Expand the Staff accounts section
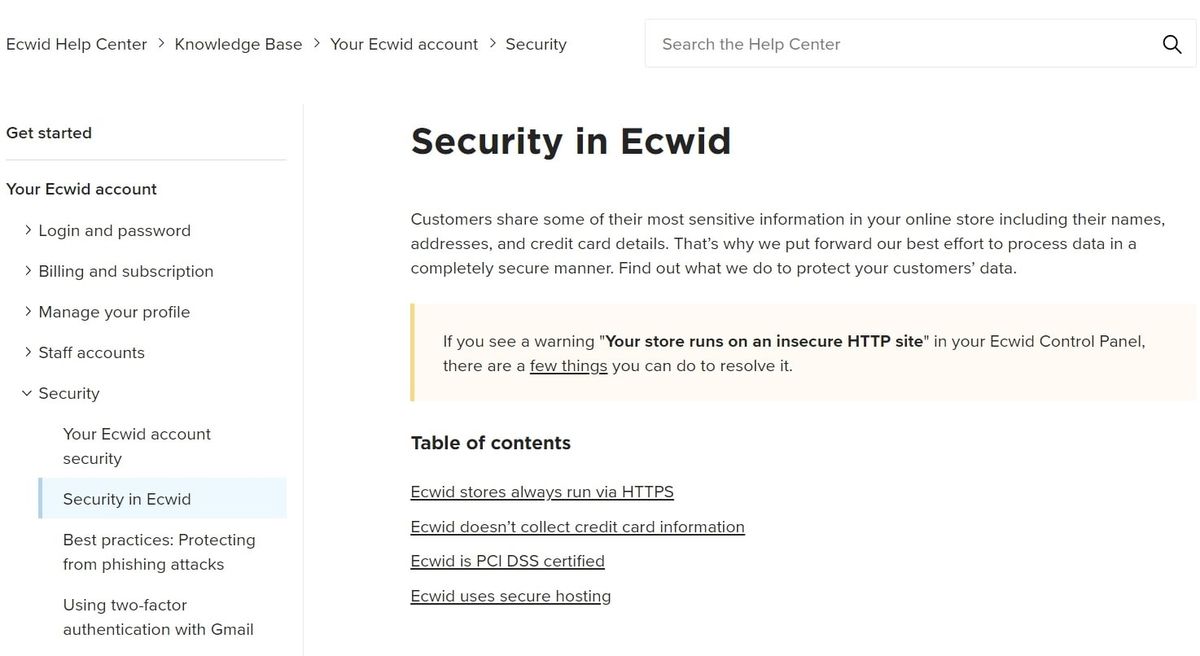Screen dimensions: 1200x656 (91, 352)
